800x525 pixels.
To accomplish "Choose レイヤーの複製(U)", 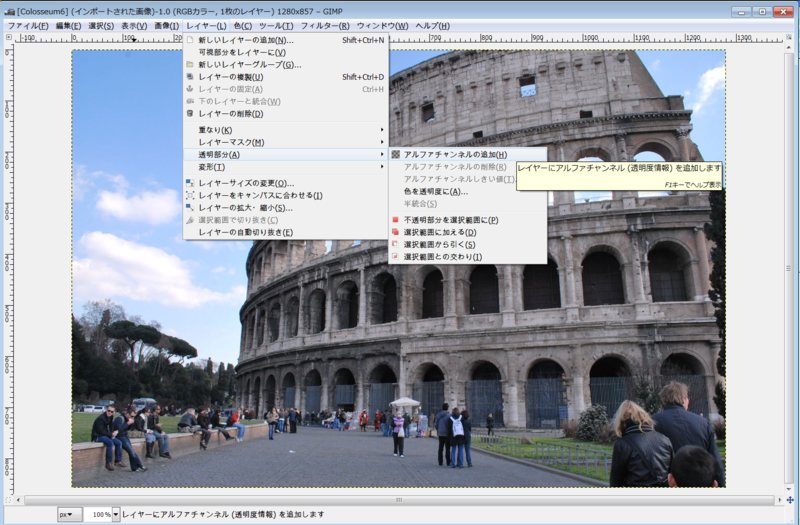I will point(286,77).
